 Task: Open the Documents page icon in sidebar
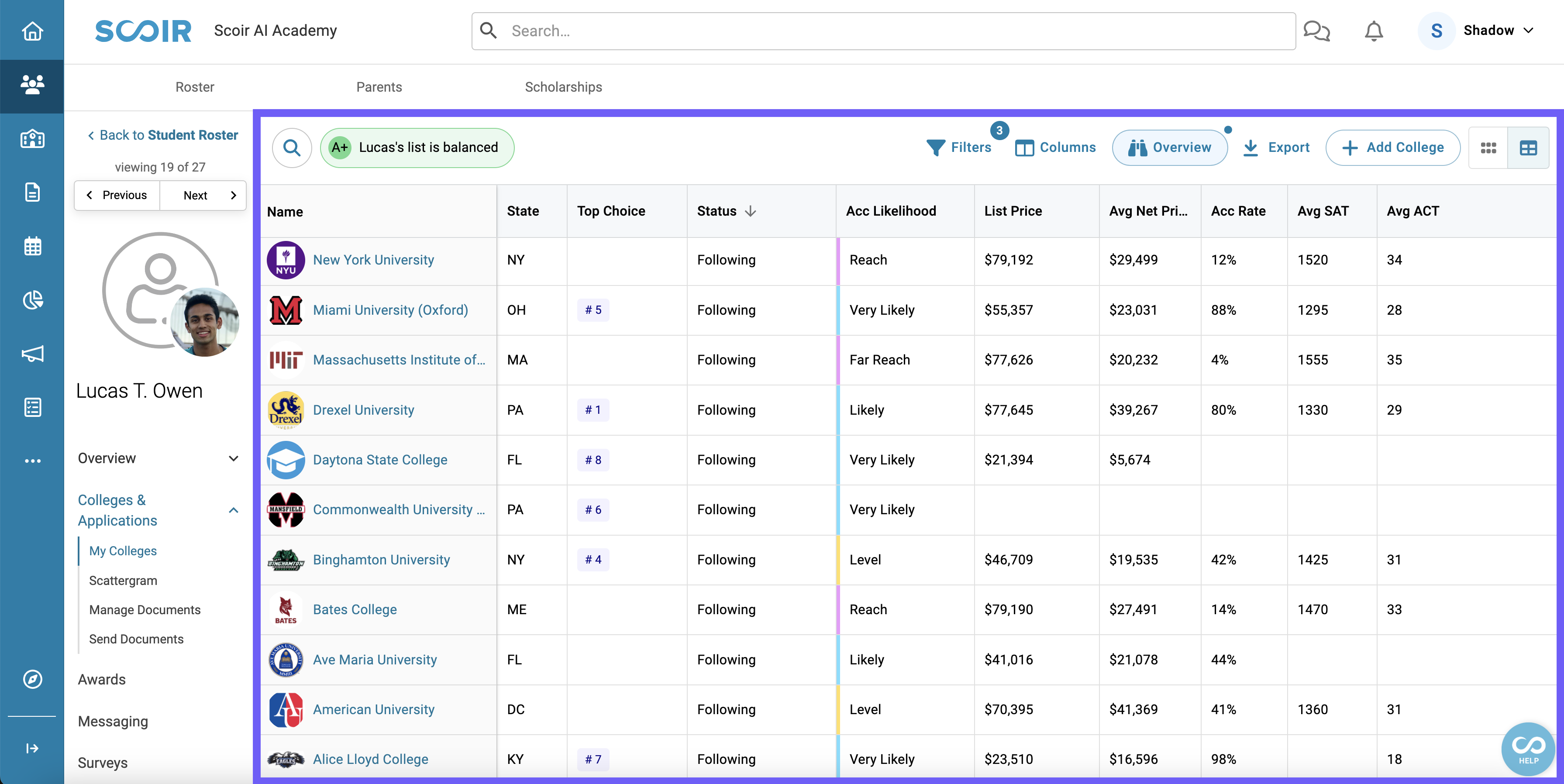tap(32, 192)
